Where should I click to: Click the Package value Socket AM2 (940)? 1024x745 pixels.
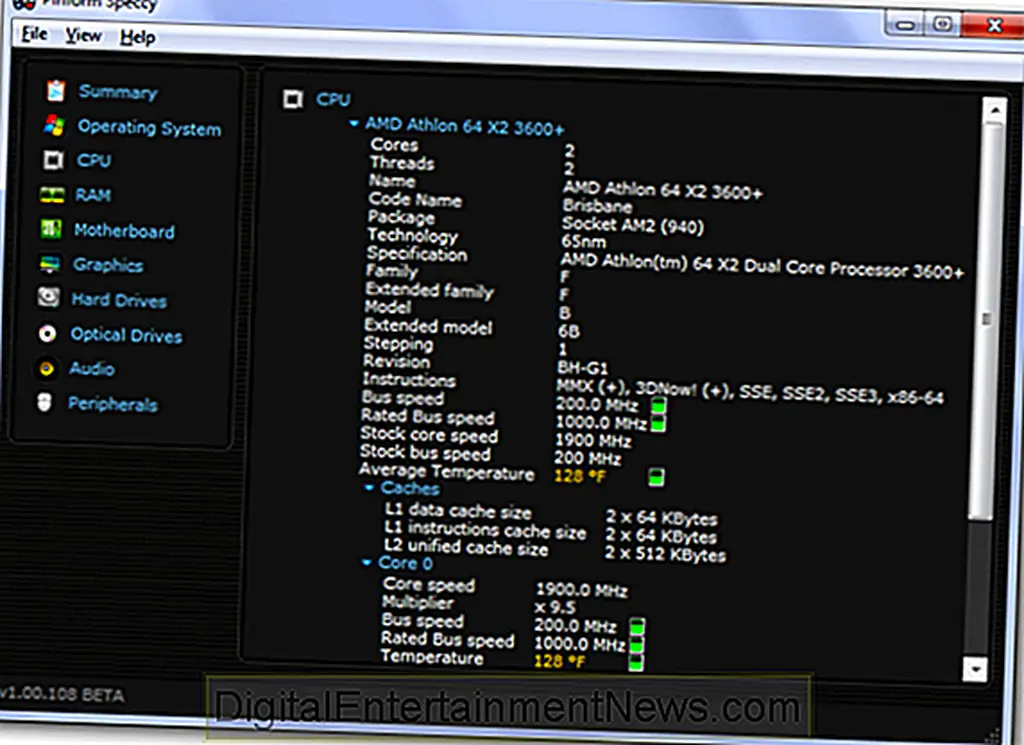[633, 225]
